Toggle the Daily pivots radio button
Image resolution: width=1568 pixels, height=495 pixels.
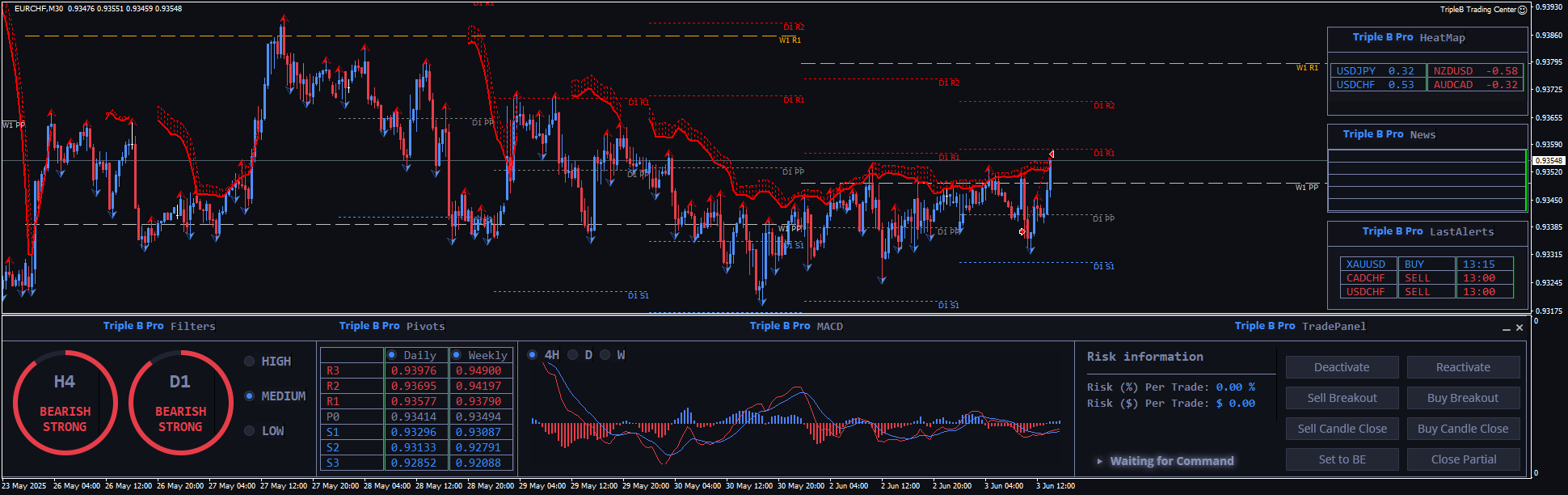pos(392,355)
